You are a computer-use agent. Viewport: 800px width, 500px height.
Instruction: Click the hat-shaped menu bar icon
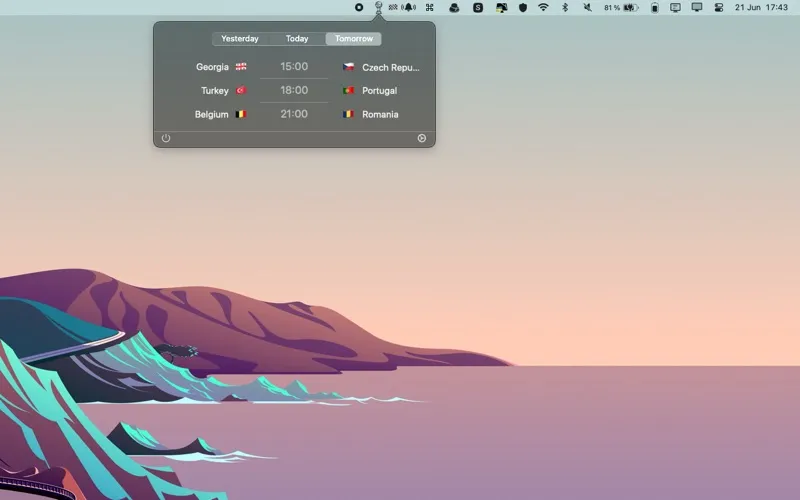(x=454, y=7)
